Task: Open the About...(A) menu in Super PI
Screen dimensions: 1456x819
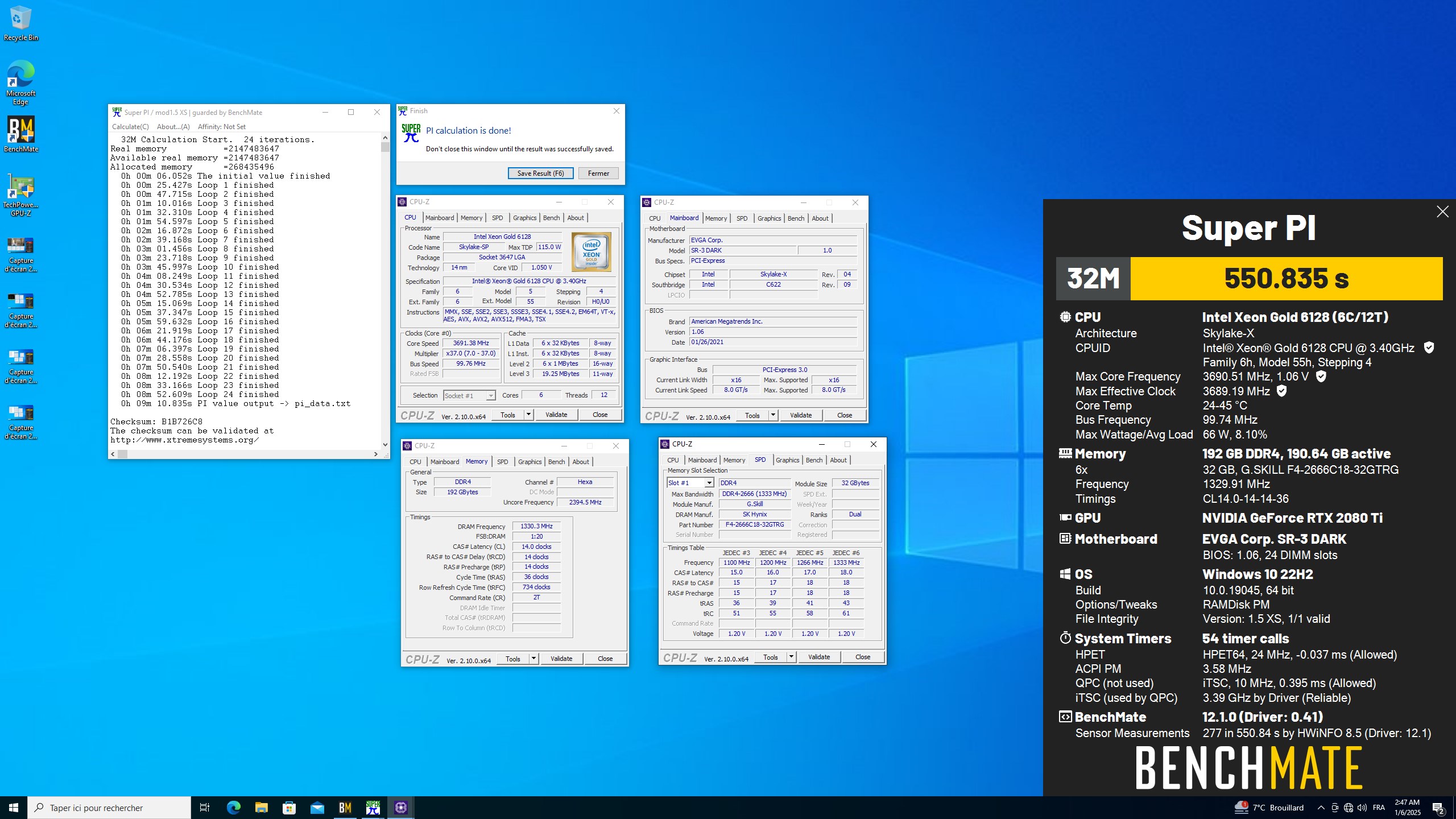Action: click(x=173, y=127)
